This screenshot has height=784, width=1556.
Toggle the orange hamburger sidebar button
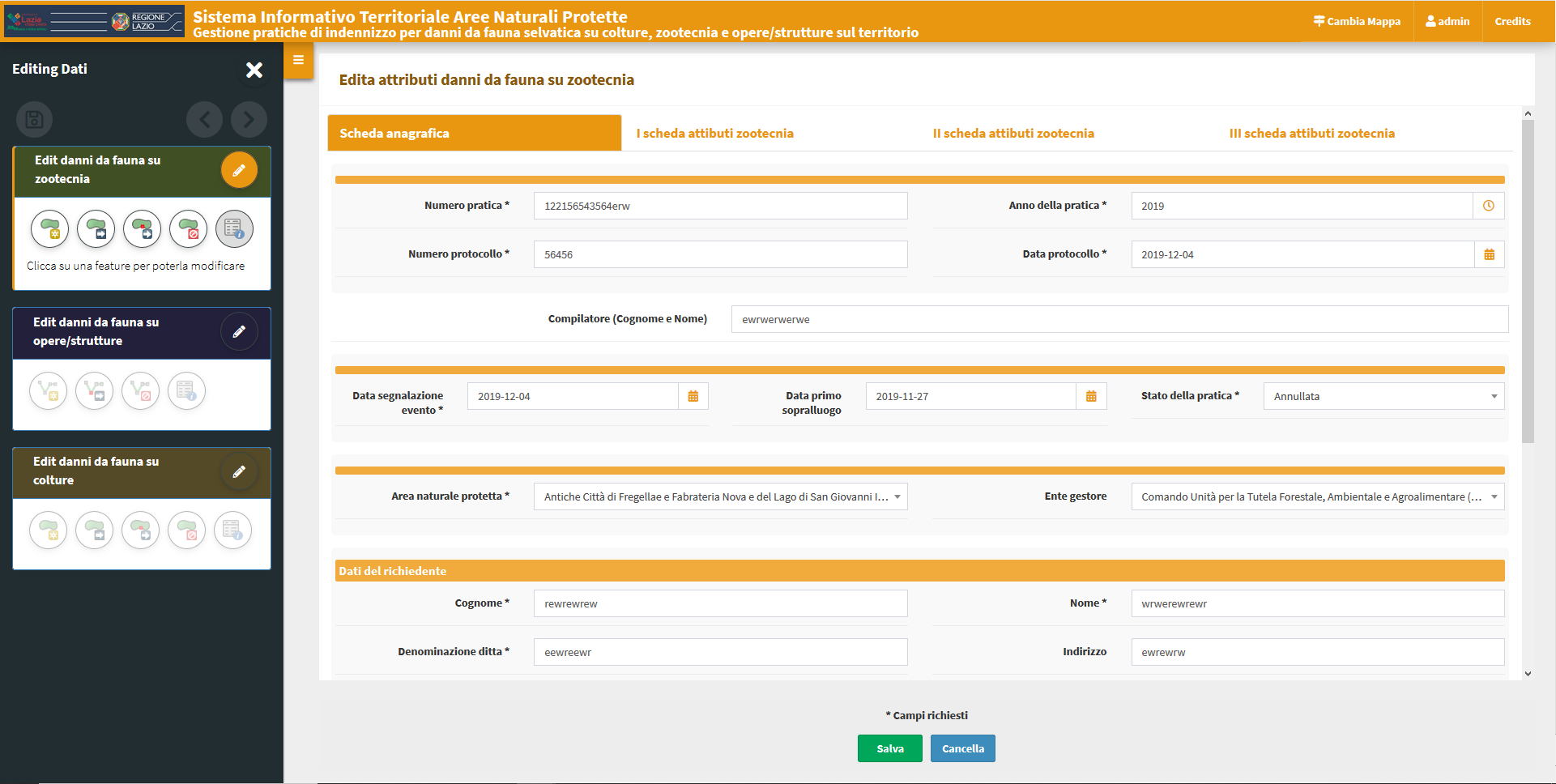(x=298, y=61)
